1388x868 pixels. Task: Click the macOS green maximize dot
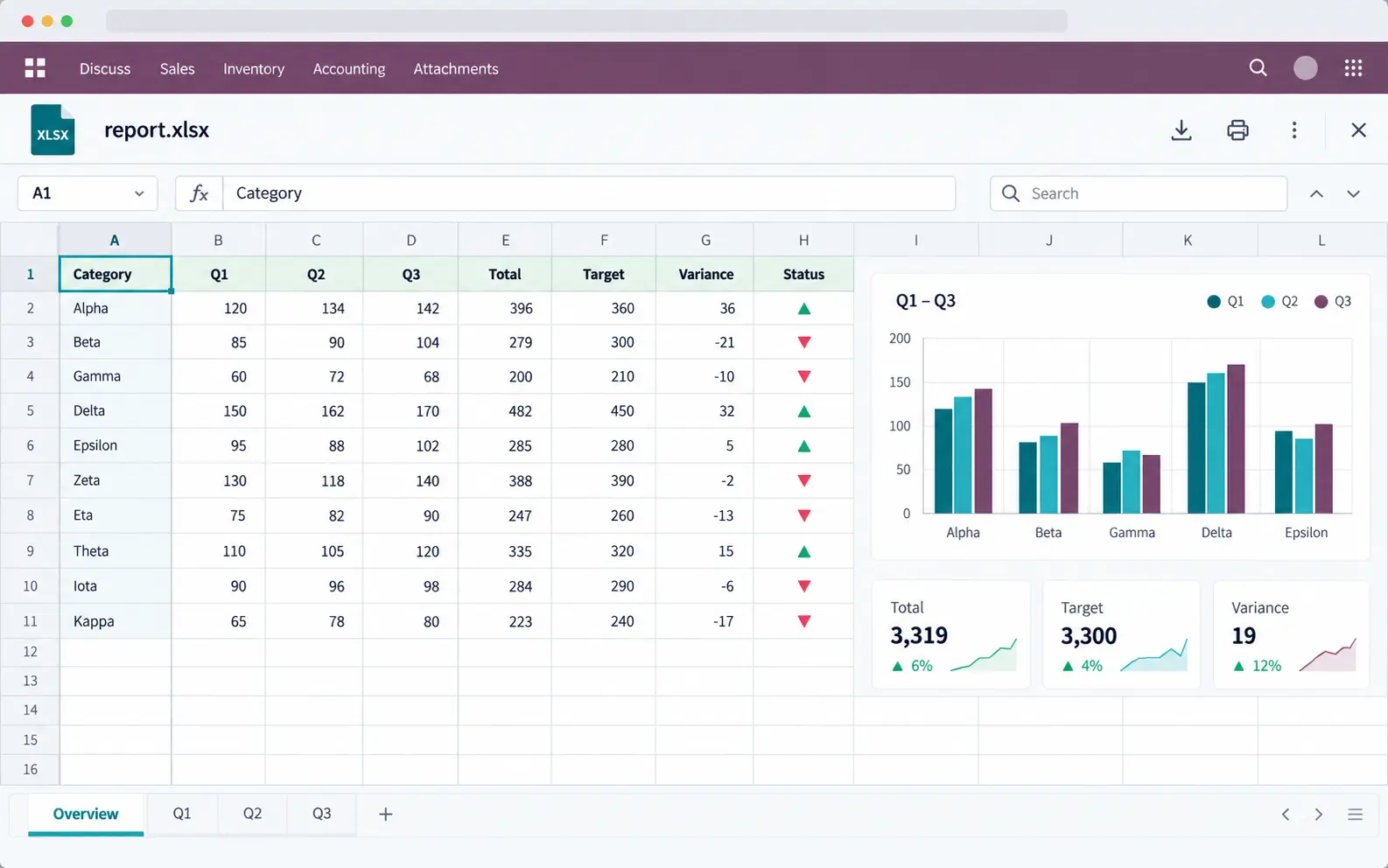(67, 21)
